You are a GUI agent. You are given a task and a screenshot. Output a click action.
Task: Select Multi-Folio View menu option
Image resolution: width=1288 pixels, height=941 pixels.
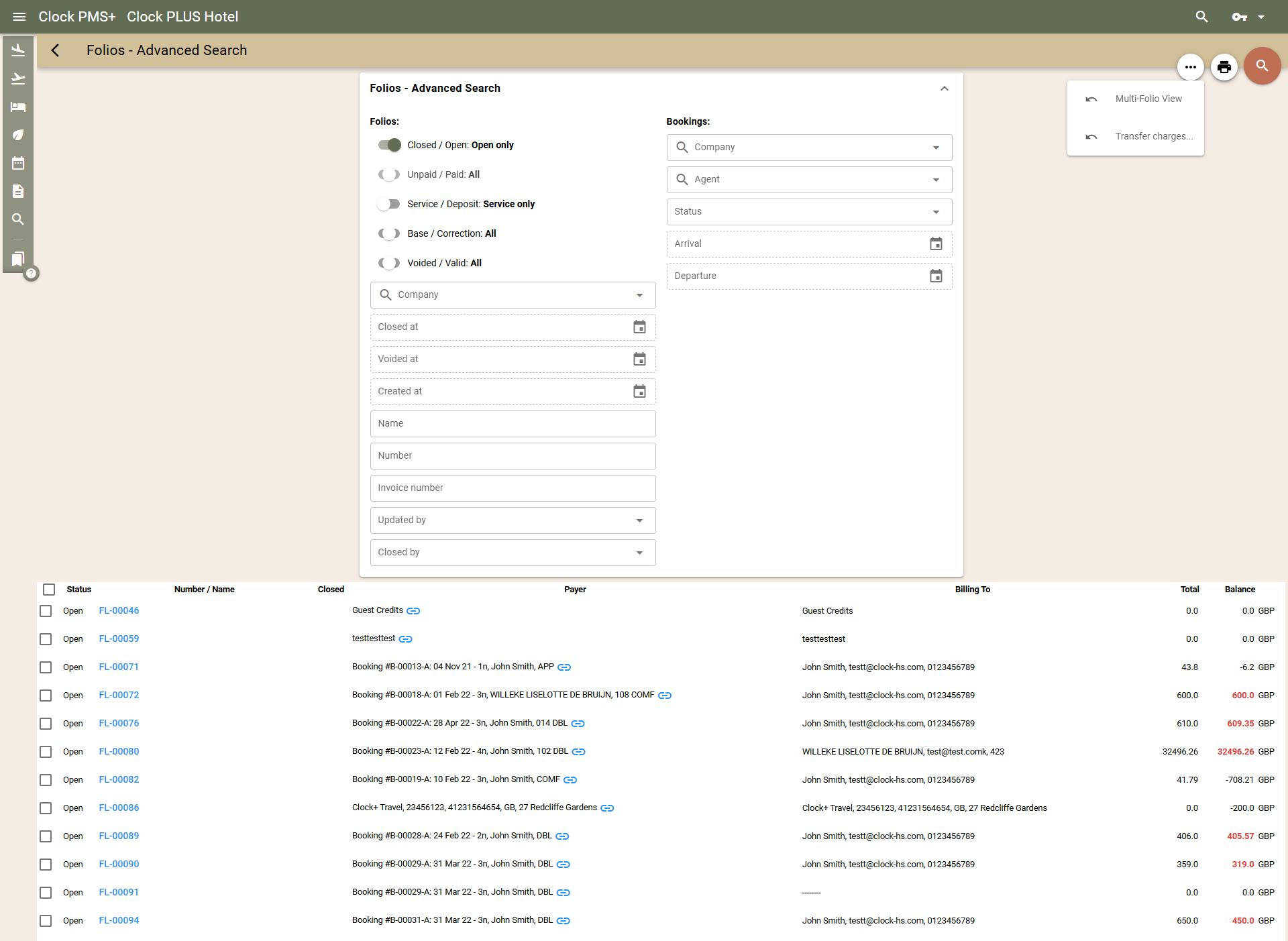click(x=1148, y=99)
